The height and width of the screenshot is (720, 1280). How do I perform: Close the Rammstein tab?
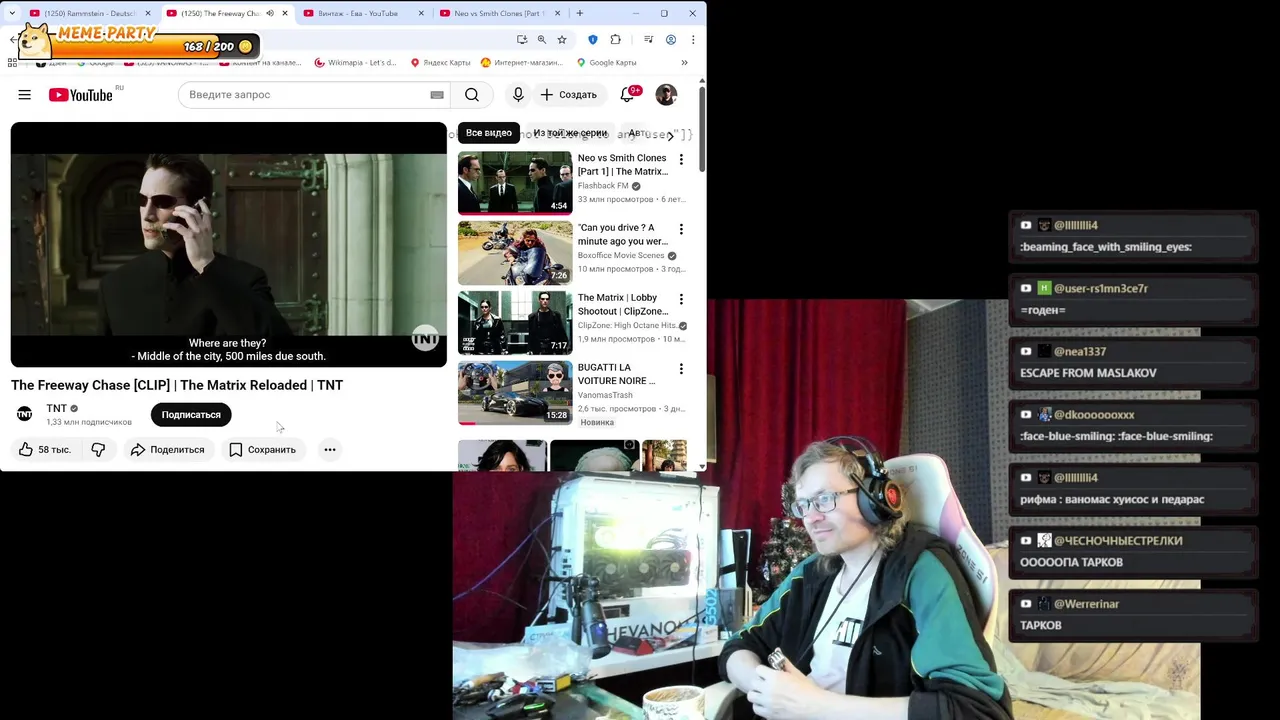148,13
